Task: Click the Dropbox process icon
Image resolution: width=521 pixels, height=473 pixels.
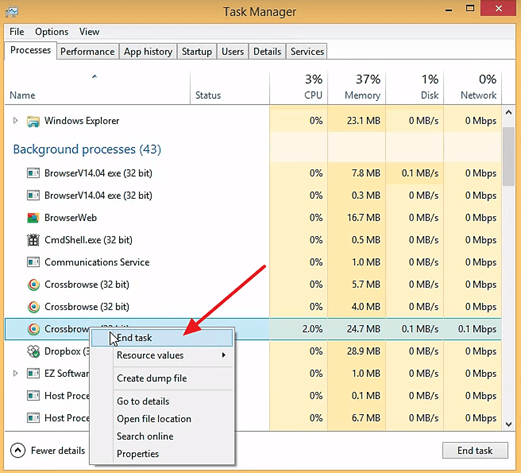Action: coord(33,351)
